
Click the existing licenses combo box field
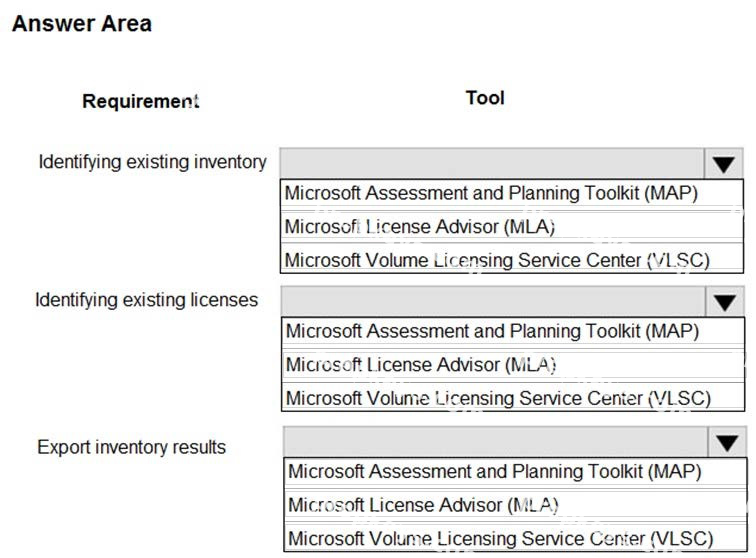[493, 302]
